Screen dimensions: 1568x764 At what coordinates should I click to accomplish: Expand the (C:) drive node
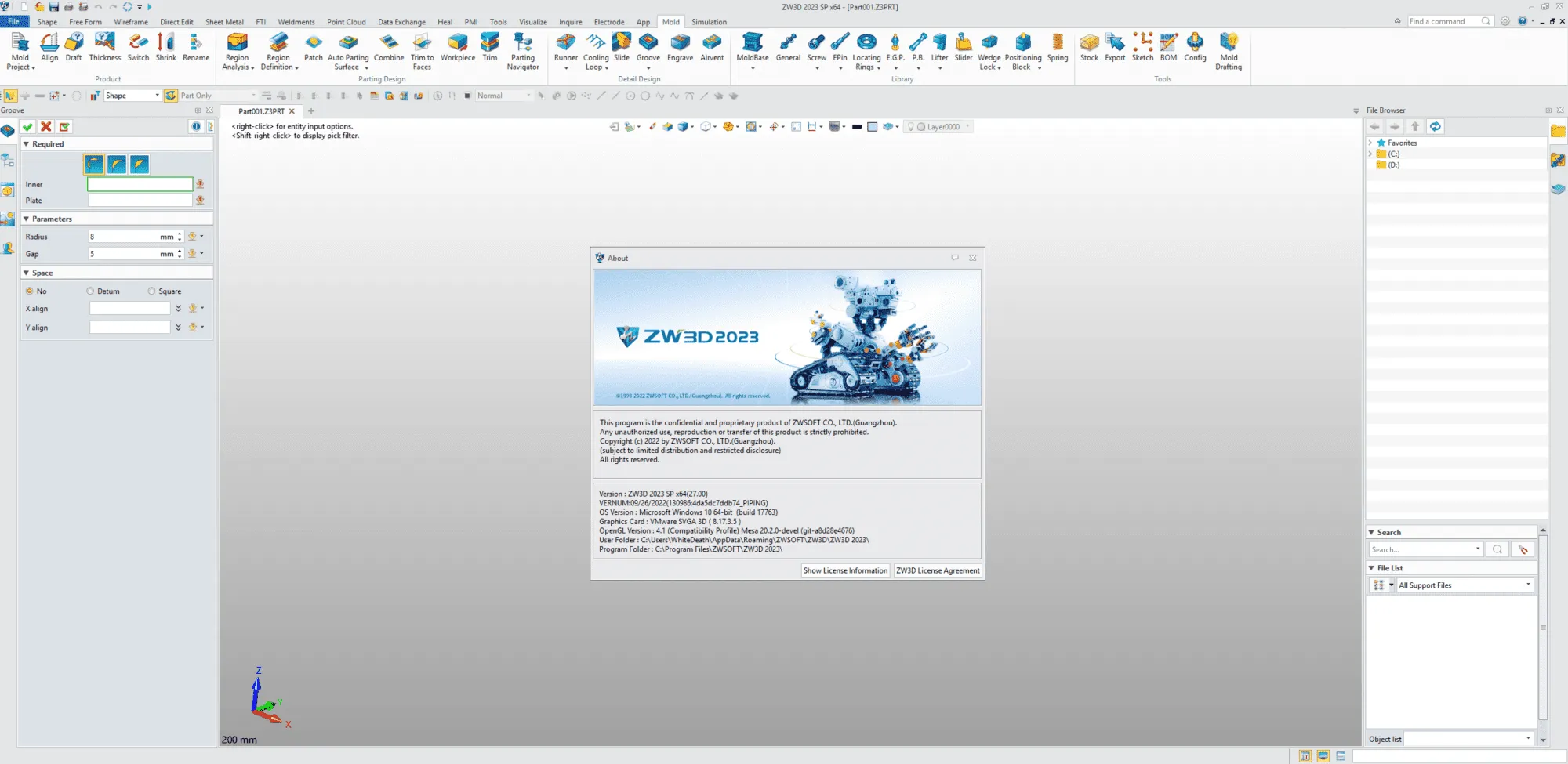(x=1370, y=154)
